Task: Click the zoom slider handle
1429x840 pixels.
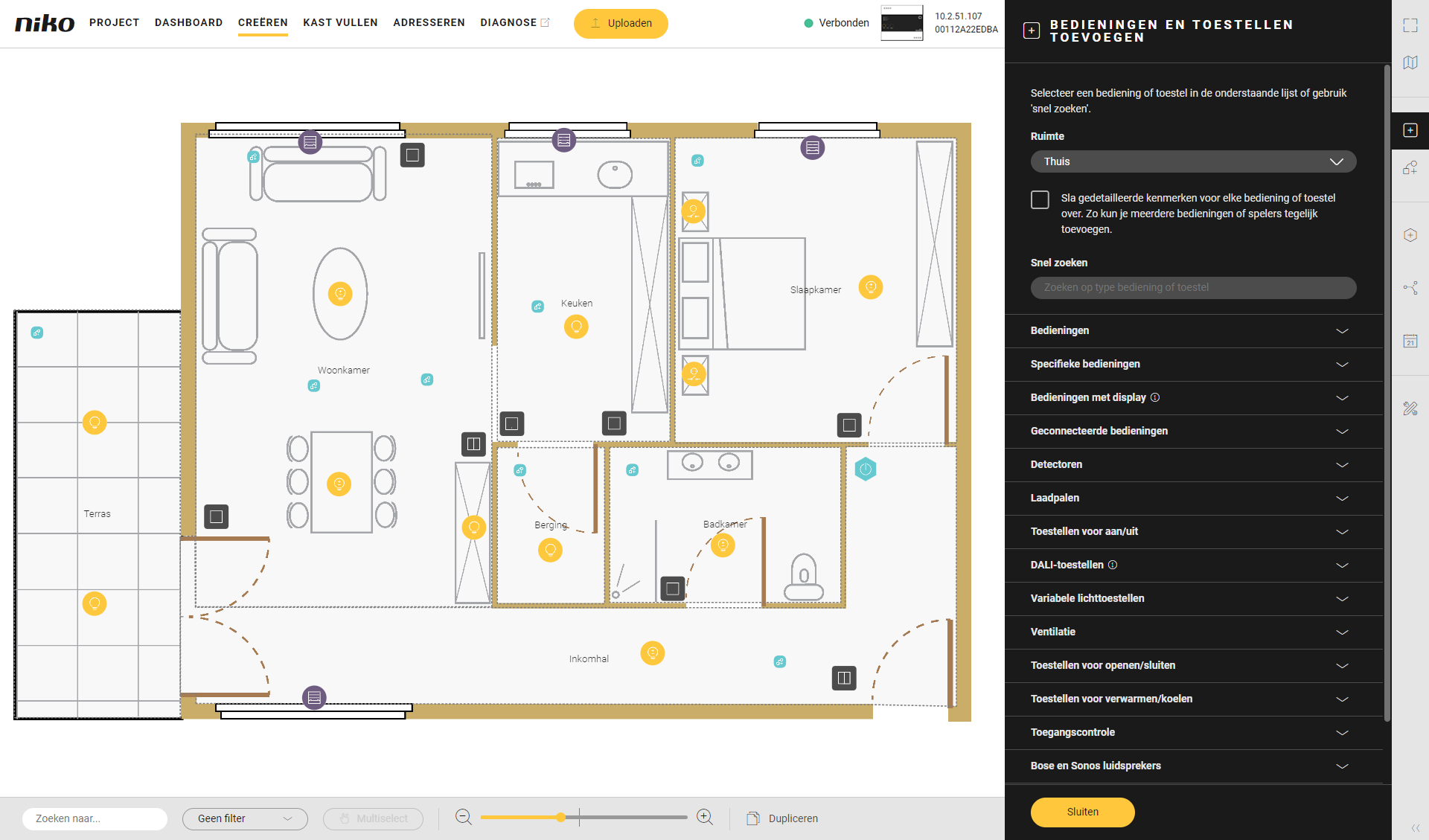Action: pos(560,817)
